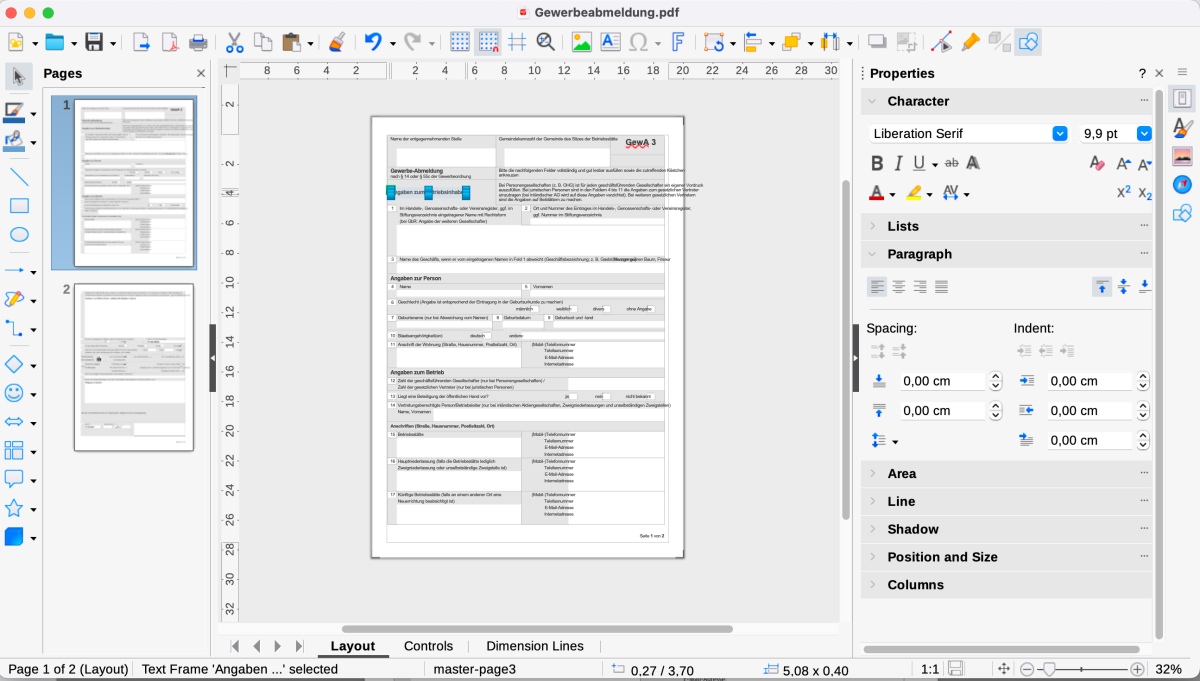Apply bold formatting in Character panel

[x=877, y=162]
